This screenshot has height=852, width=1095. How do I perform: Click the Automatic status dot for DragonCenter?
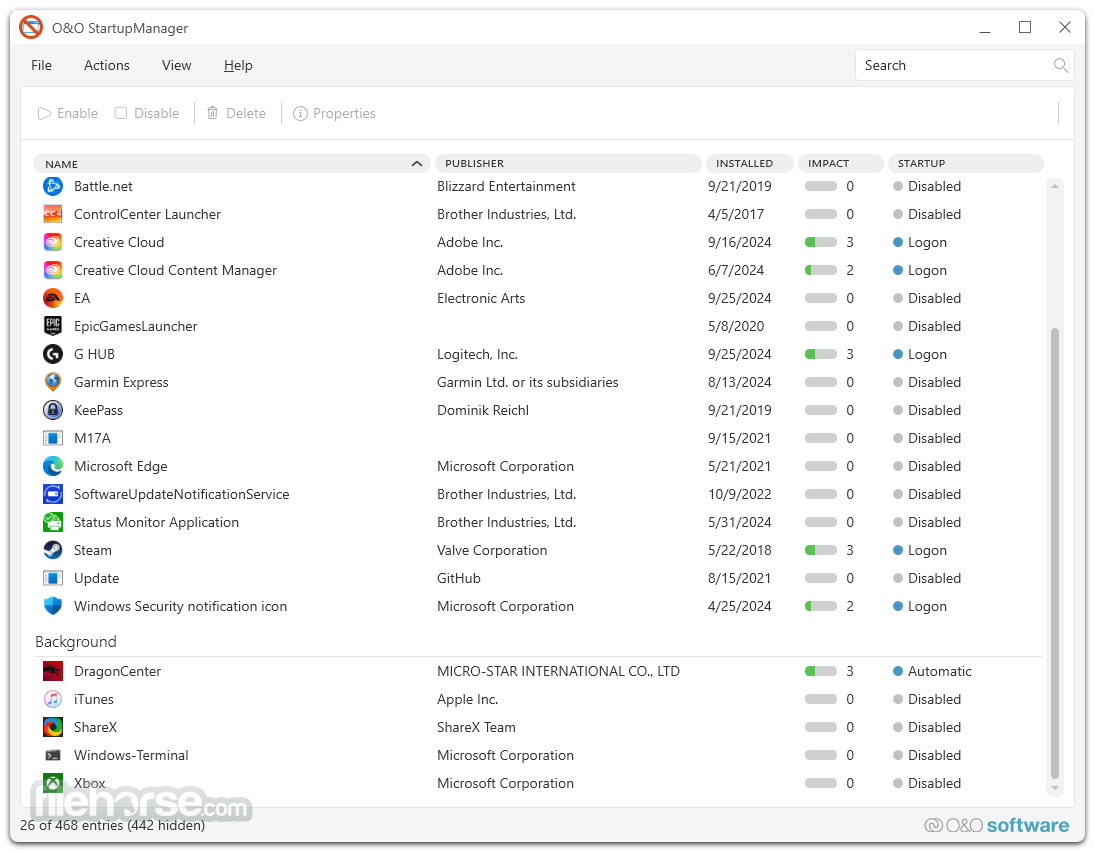(x=898, y=672)
